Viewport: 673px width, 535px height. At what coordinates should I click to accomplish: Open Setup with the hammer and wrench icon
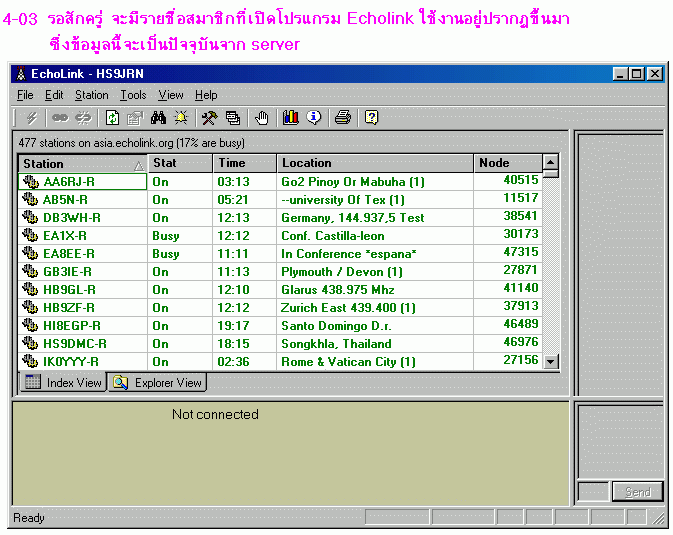click(209, 118)
